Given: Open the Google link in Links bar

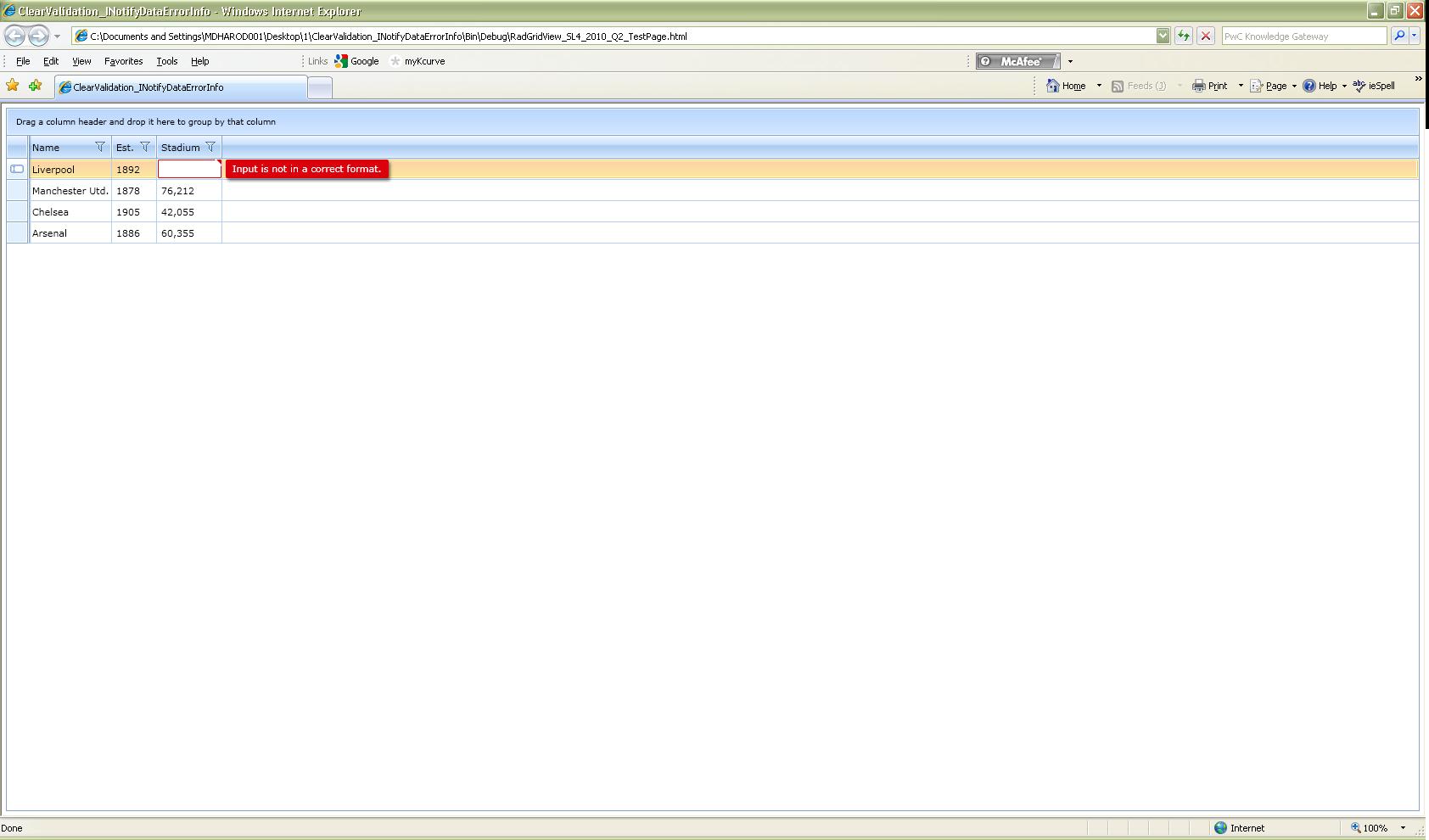Looking at the screenshot, I should [x=356, y=61].
